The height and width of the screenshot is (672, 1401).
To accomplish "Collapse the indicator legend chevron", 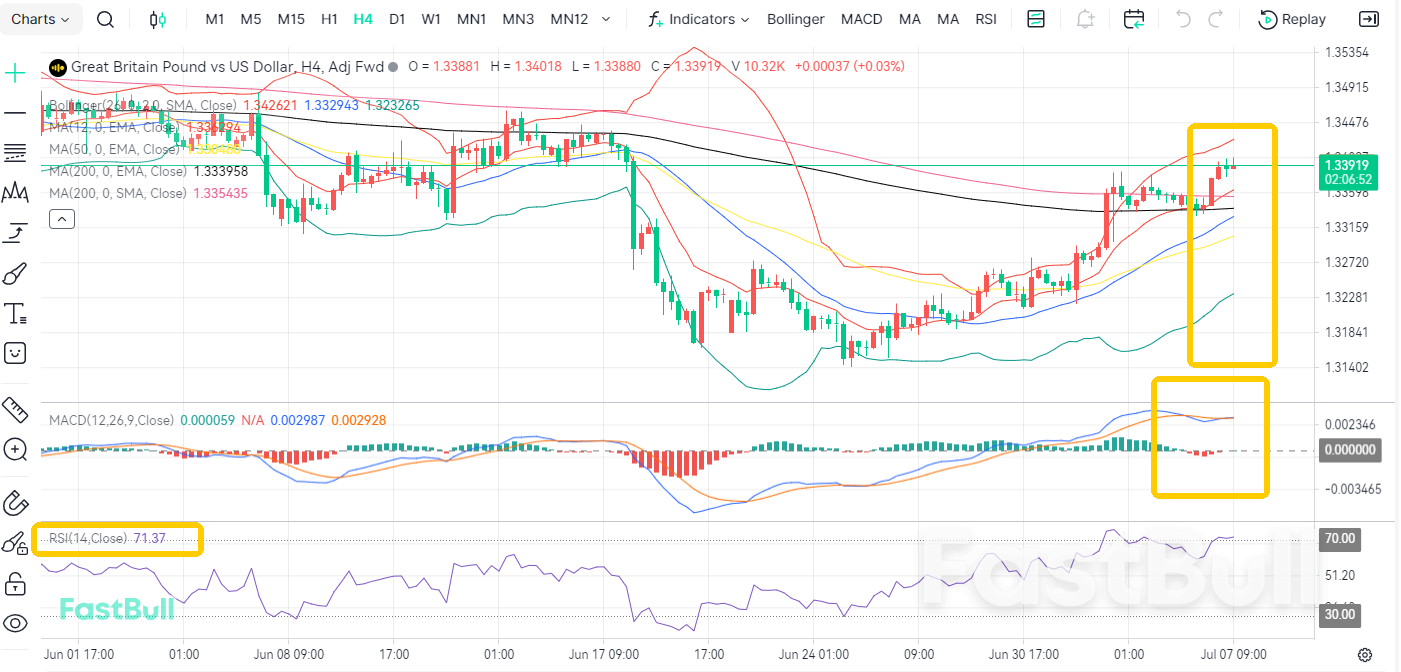I will click(61, 218).
